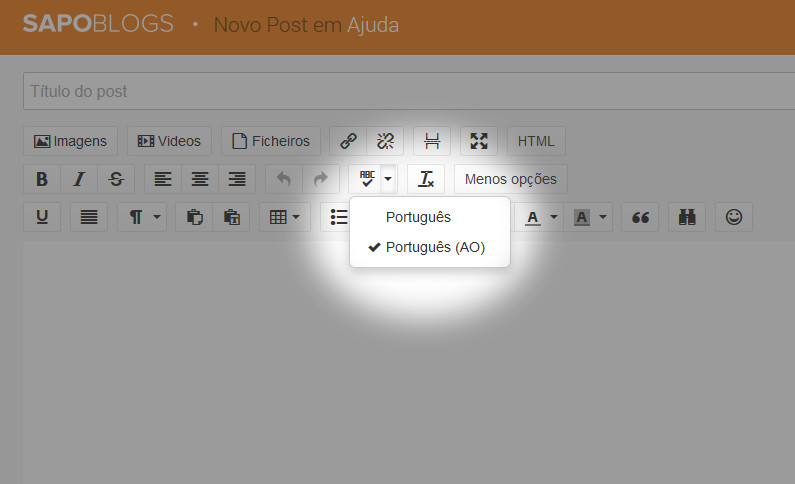Screen dimensions: 795x484
Task: Open the emoticon smiley picker
Action: pyautogui.click(x=734, y=217)
